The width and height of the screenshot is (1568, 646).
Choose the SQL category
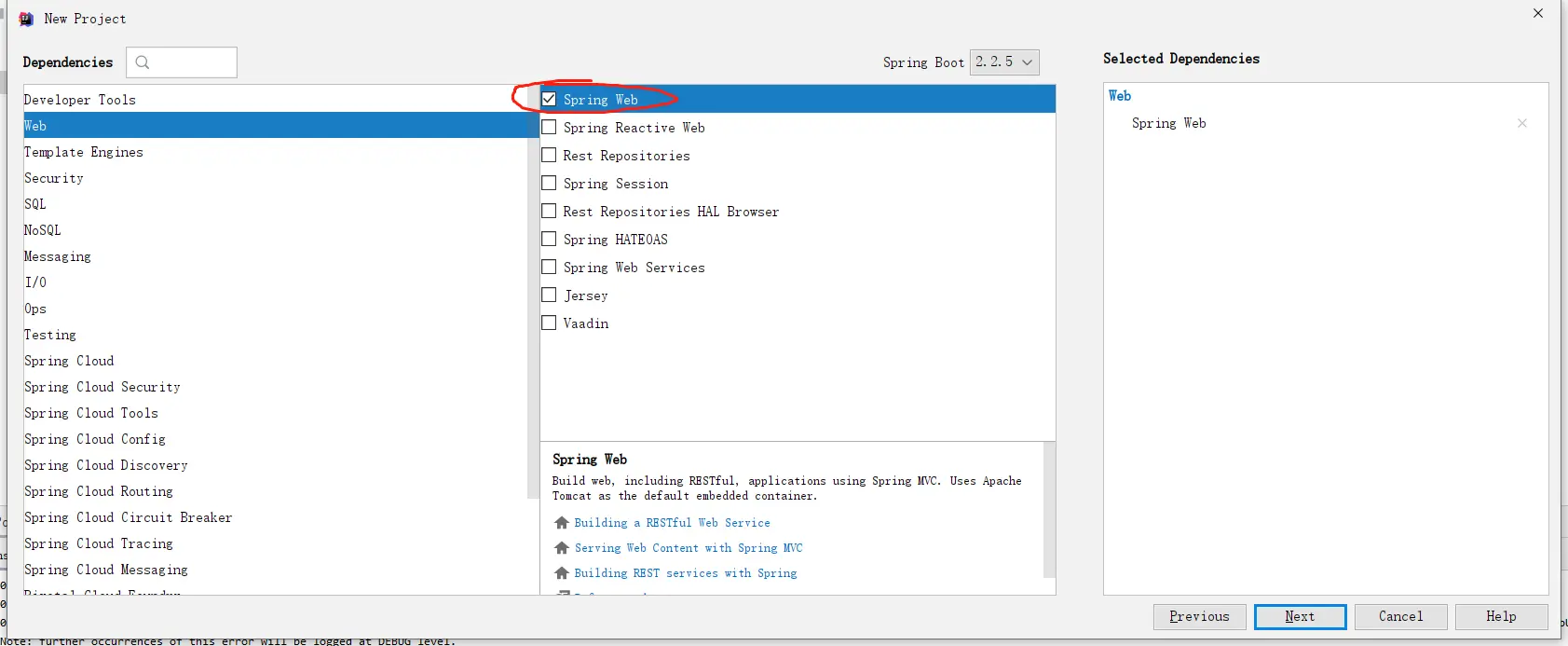pyautogui.click(x=275, y=204)
